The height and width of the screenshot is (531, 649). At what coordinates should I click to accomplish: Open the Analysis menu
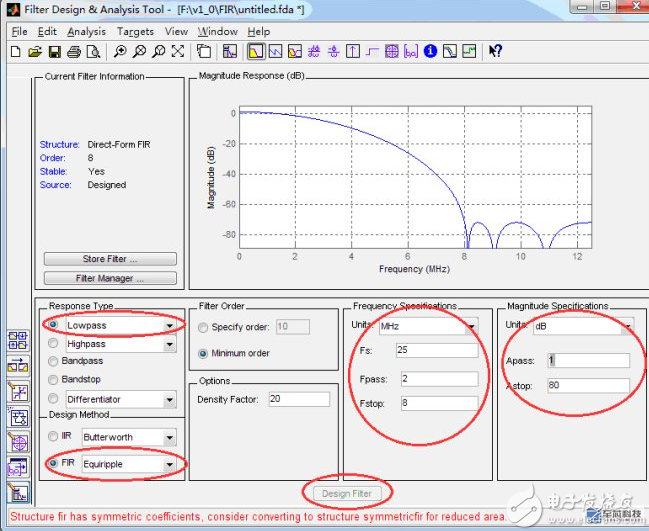[87, 31]
